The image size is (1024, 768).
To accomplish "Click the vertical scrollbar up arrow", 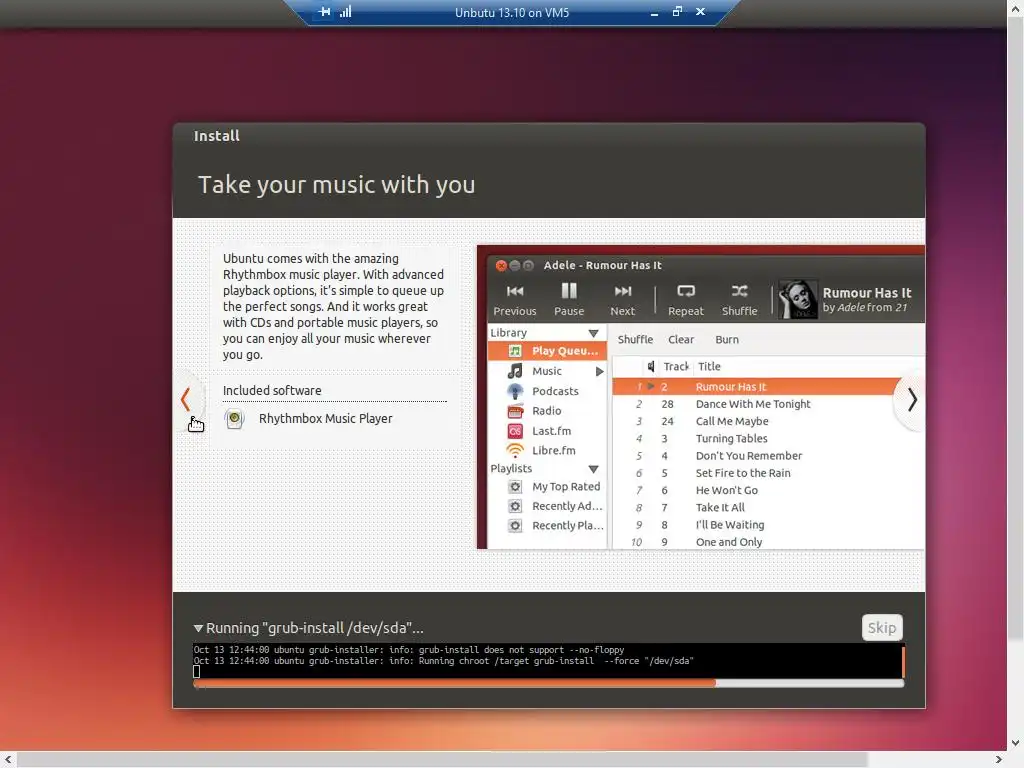I will point(1016,7).
